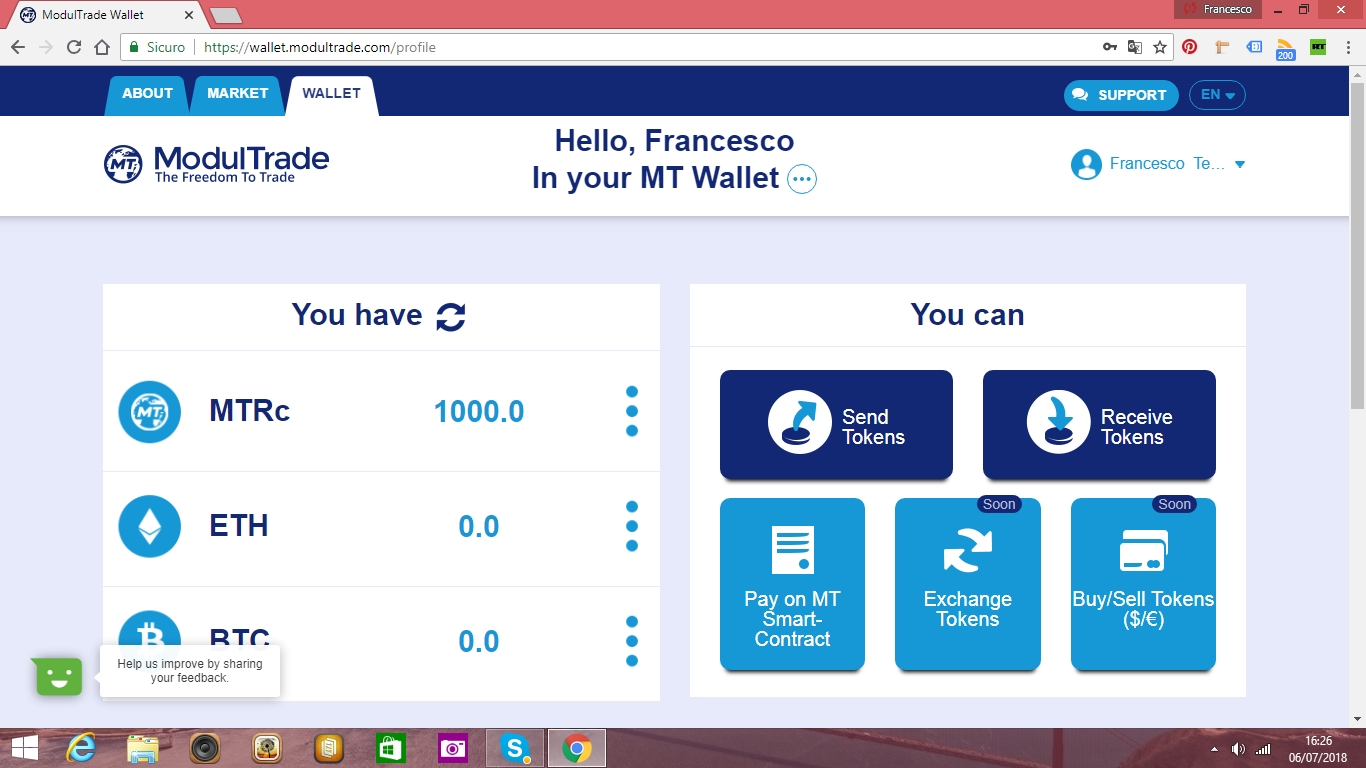Click the Receive Tokens button

click(1099, 424)
